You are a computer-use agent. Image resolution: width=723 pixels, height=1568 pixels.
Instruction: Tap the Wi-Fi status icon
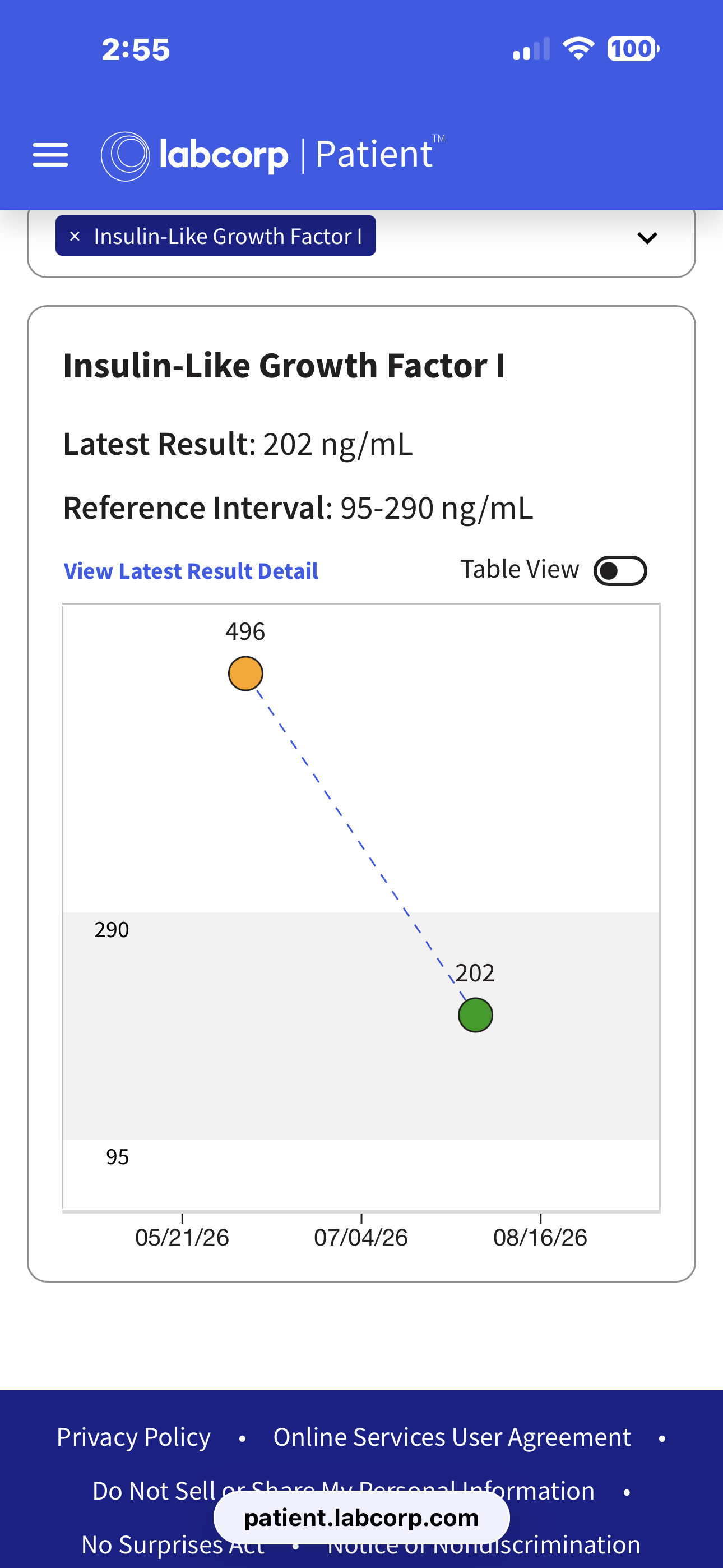tap(578, 49)
